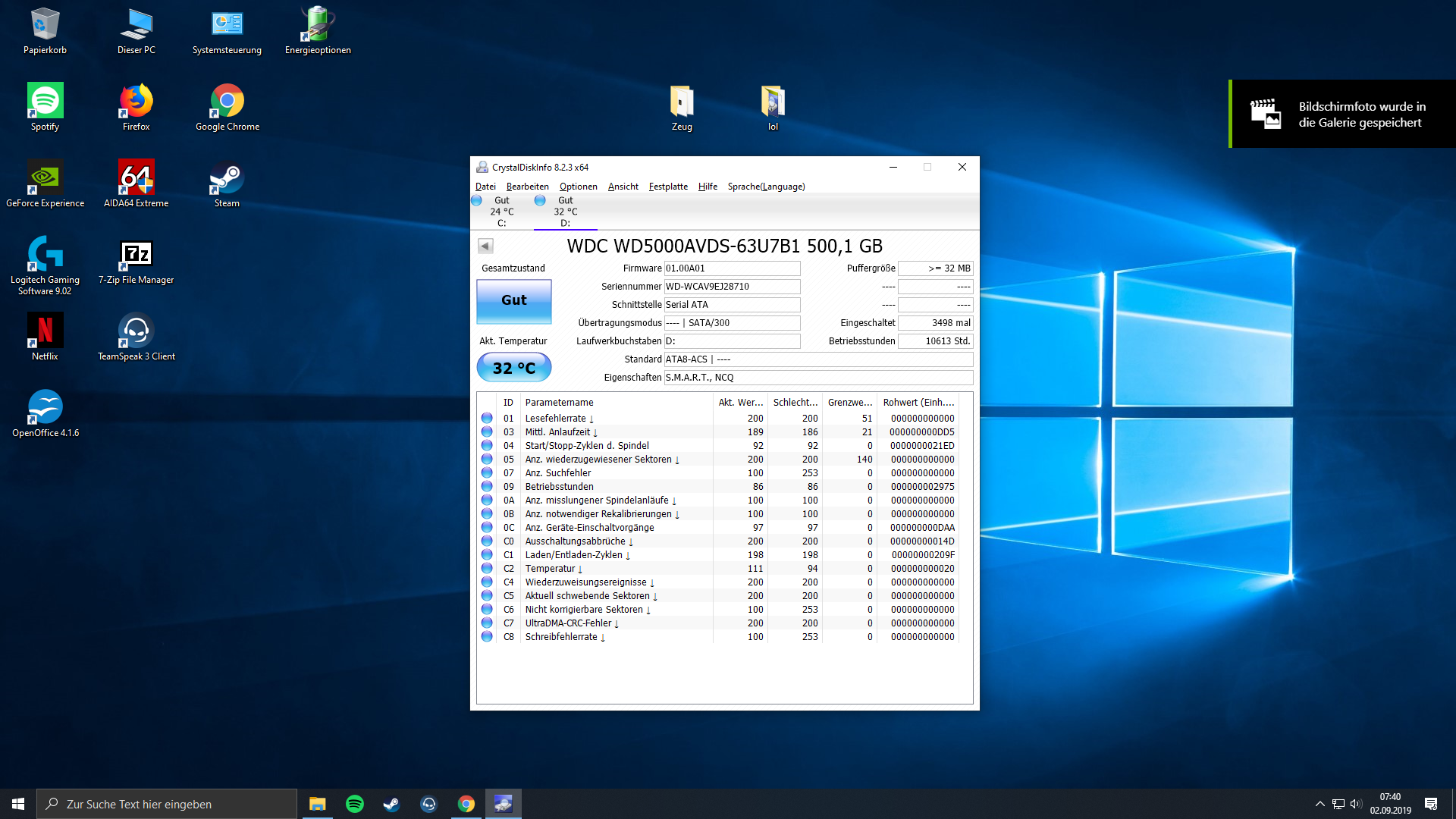The height and width of the screenshot is (819, 1456).
Task: Expand the system tray hidden icons chevron
Action: (1319, 804)
